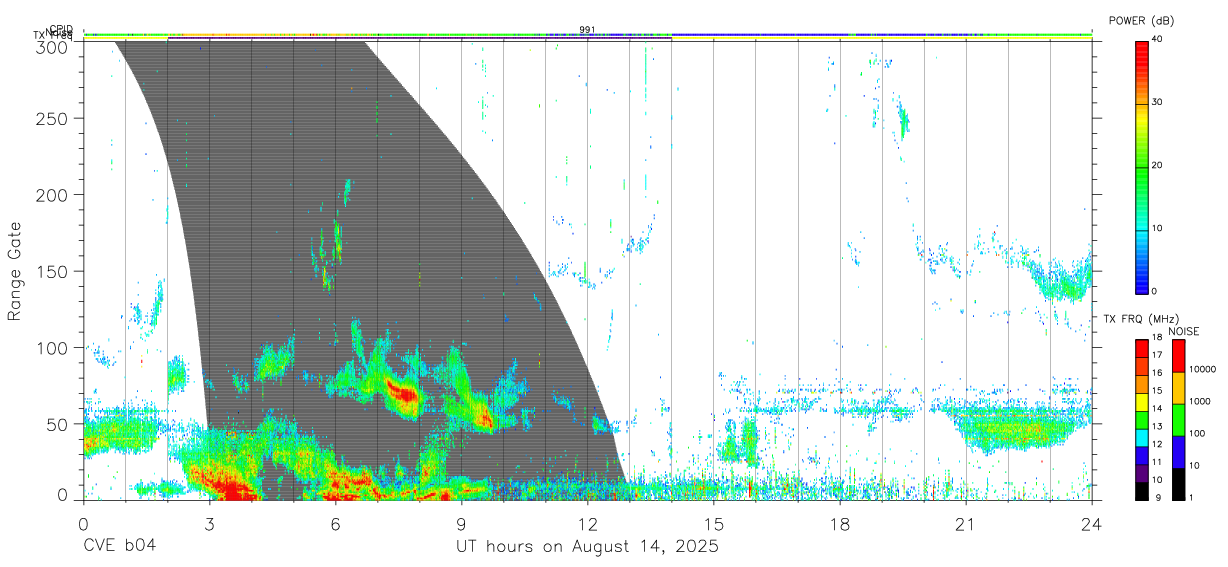
Task: Click the CPID label at top left
Action: 60,29
